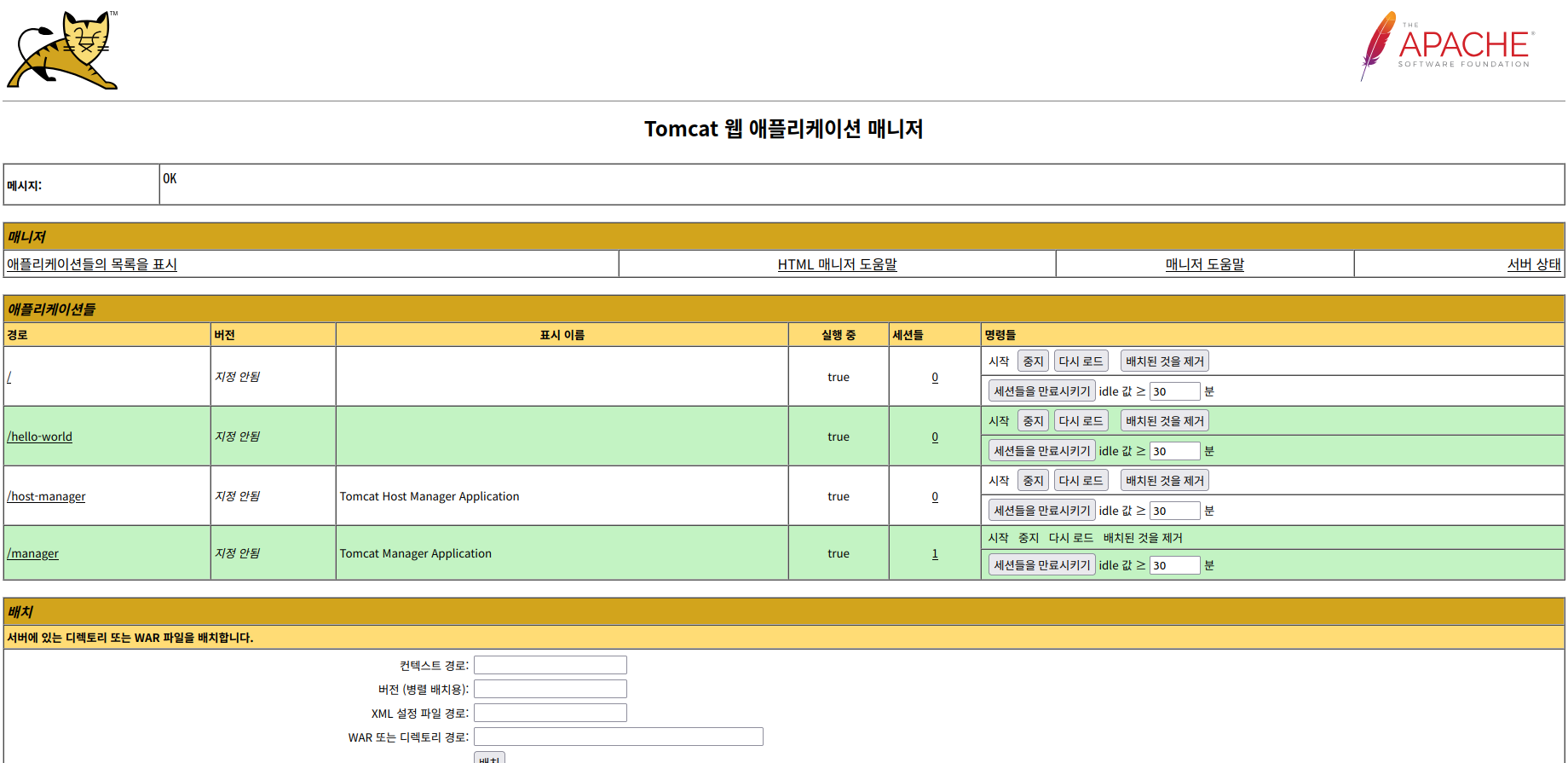Click the true value in /manager row
This screenshot has height=763, width=1568.
839,553
